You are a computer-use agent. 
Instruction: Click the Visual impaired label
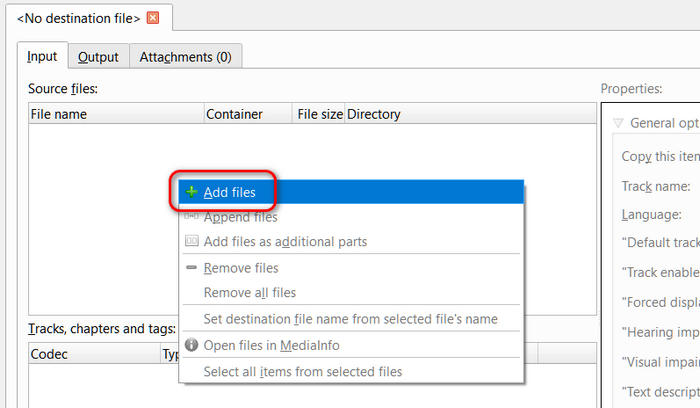pyautogui.click(x=661, y=362)
